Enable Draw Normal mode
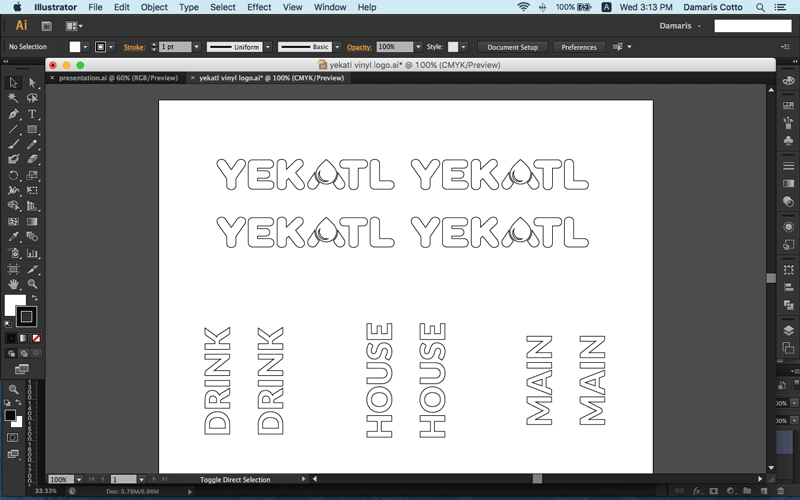Viewport: 800px width, 500px height. (x=11, y=353)
